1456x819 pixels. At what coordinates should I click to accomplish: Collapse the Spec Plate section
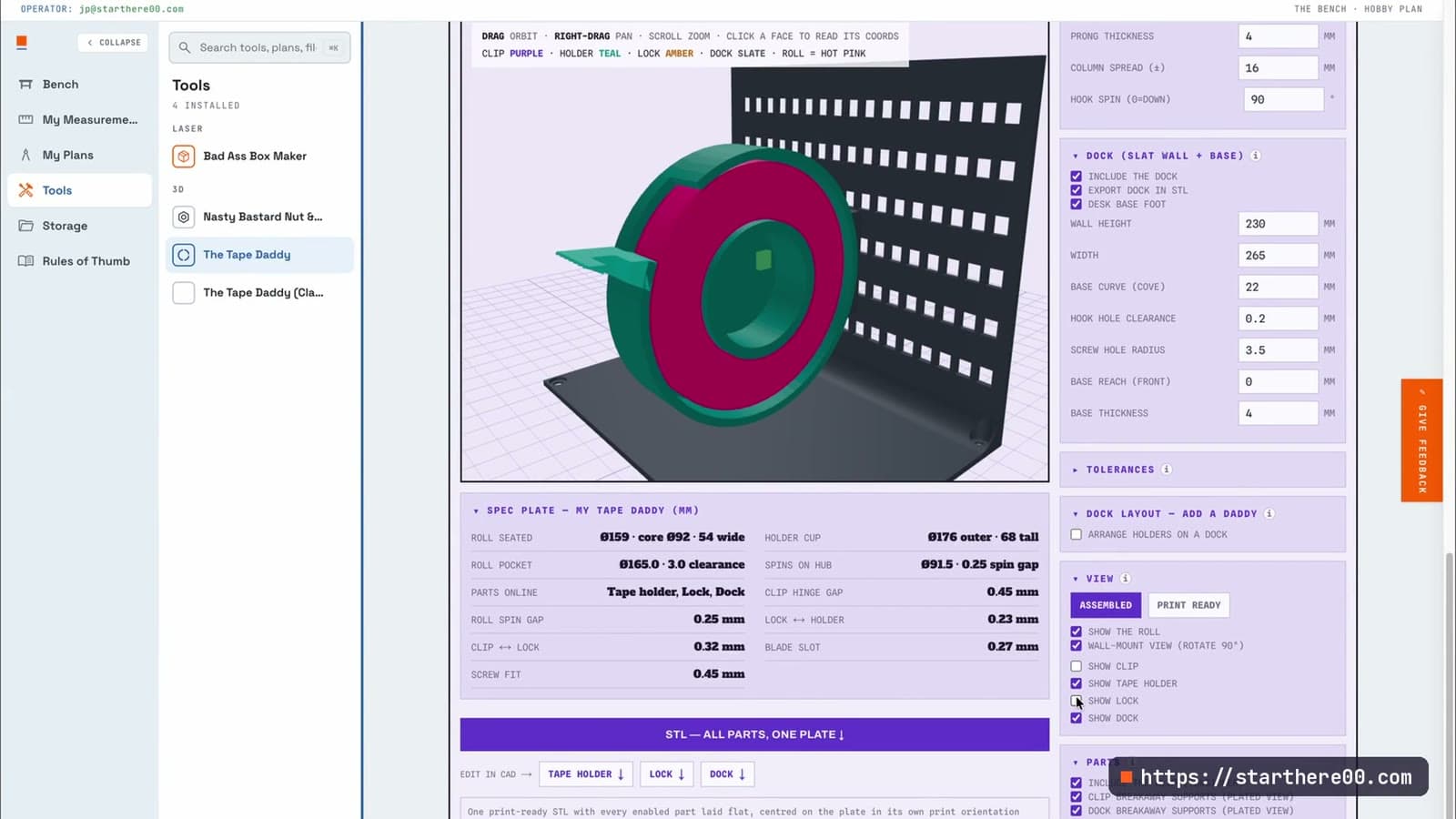tap(476, 511)
